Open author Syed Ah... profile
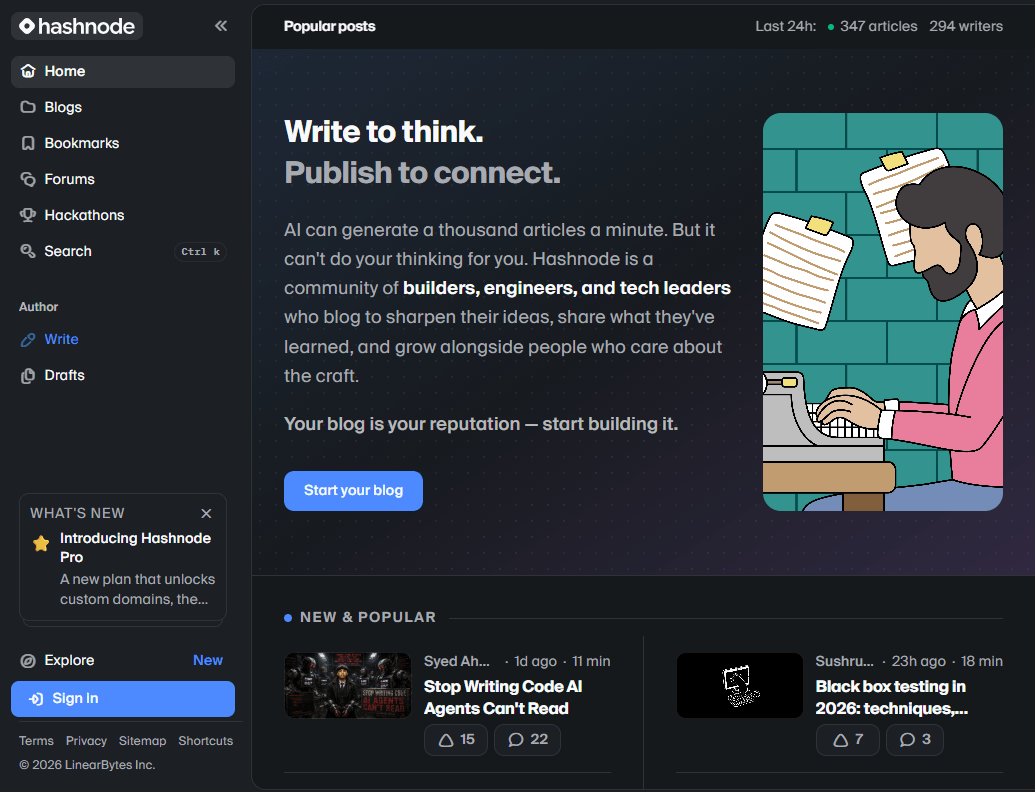 click(457, 661)
